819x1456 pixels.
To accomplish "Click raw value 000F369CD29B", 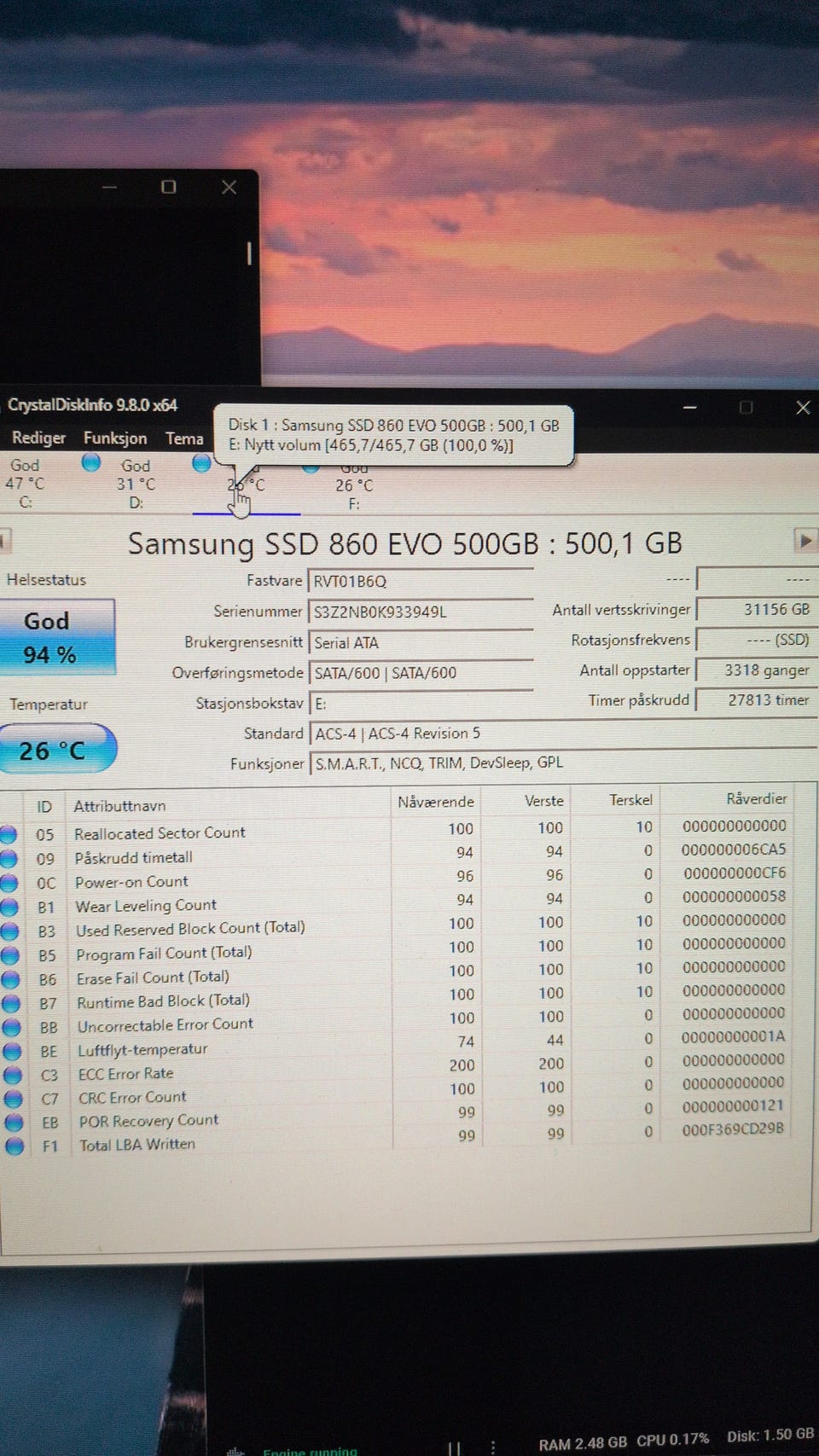I will pos(732,1128).
